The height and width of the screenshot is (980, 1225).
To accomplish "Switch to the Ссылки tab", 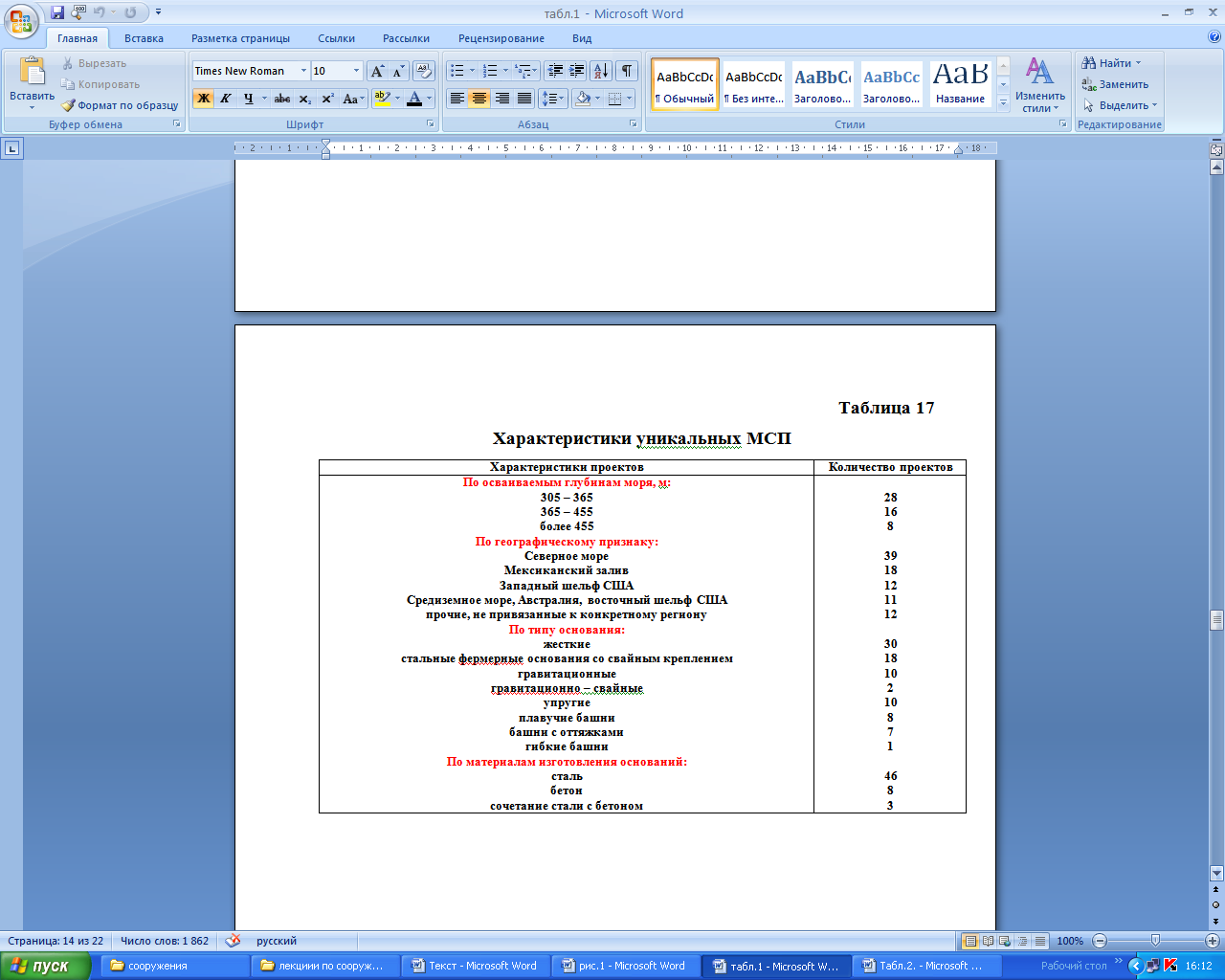I will pos(336,38).
